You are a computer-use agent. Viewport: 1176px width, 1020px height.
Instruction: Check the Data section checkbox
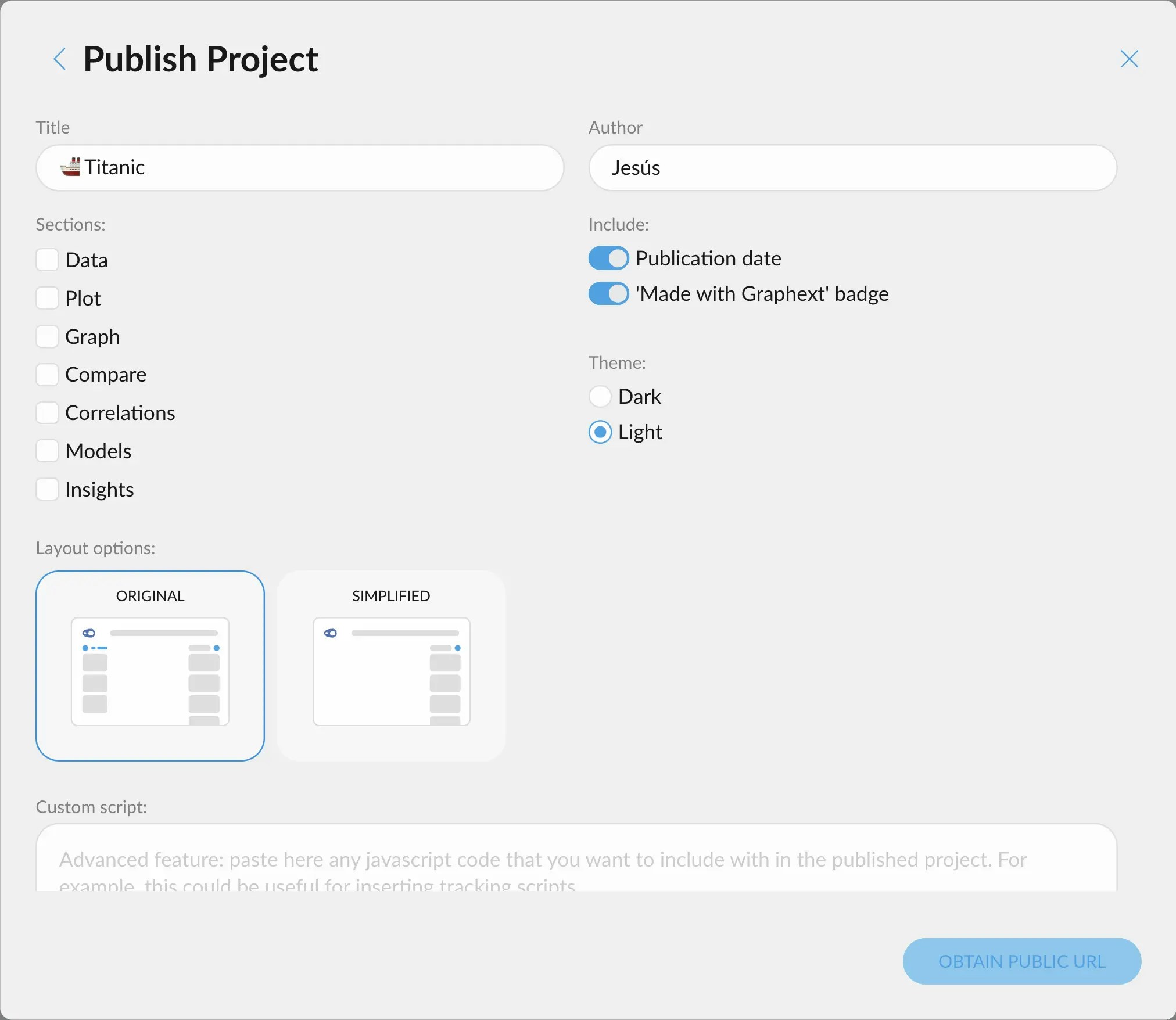click(47, 260)
